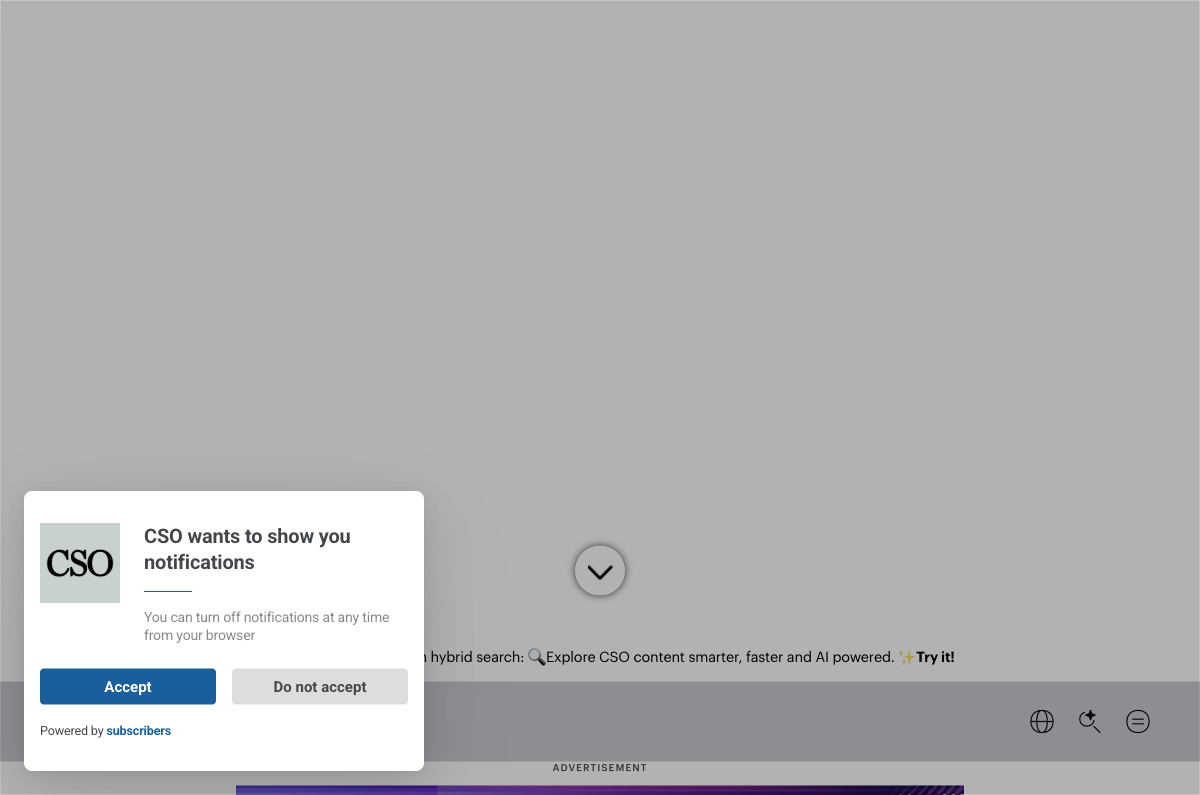The image size is (1200, 795).
Task: Open the subscribers link
Action: pyautogui.click(x=139, y=731)
